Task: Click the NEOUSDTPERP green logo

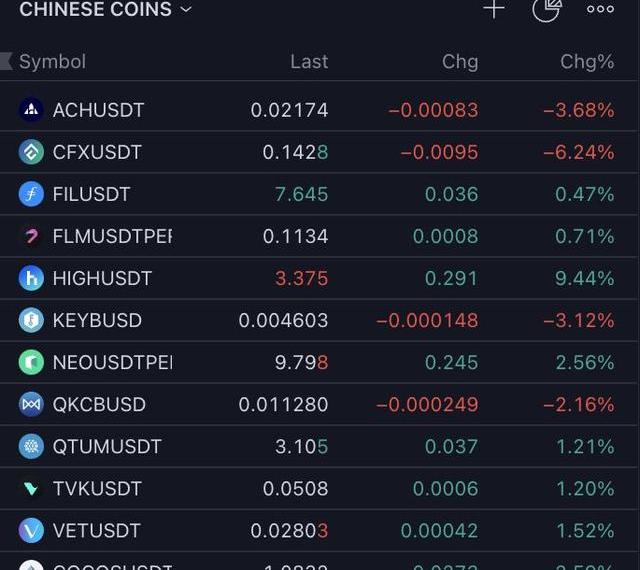Action: [31, 362]
